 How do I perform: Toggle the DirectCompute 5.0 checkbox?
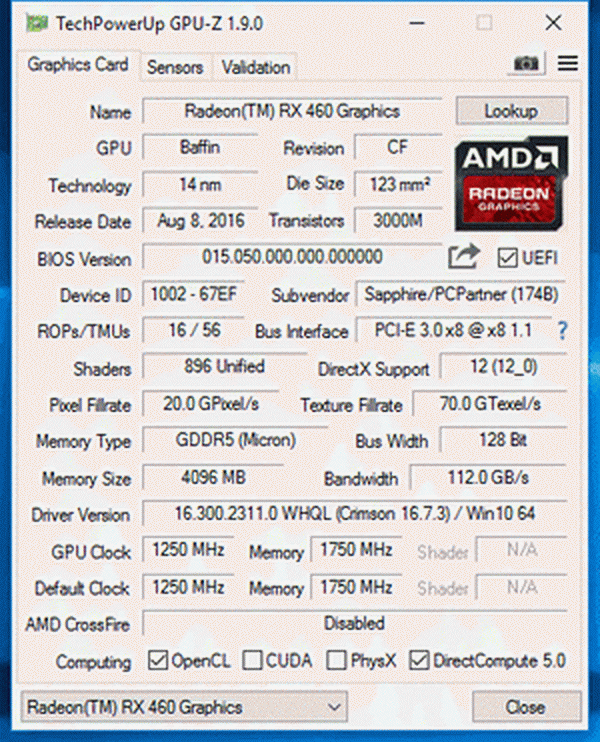coord(419,660)
